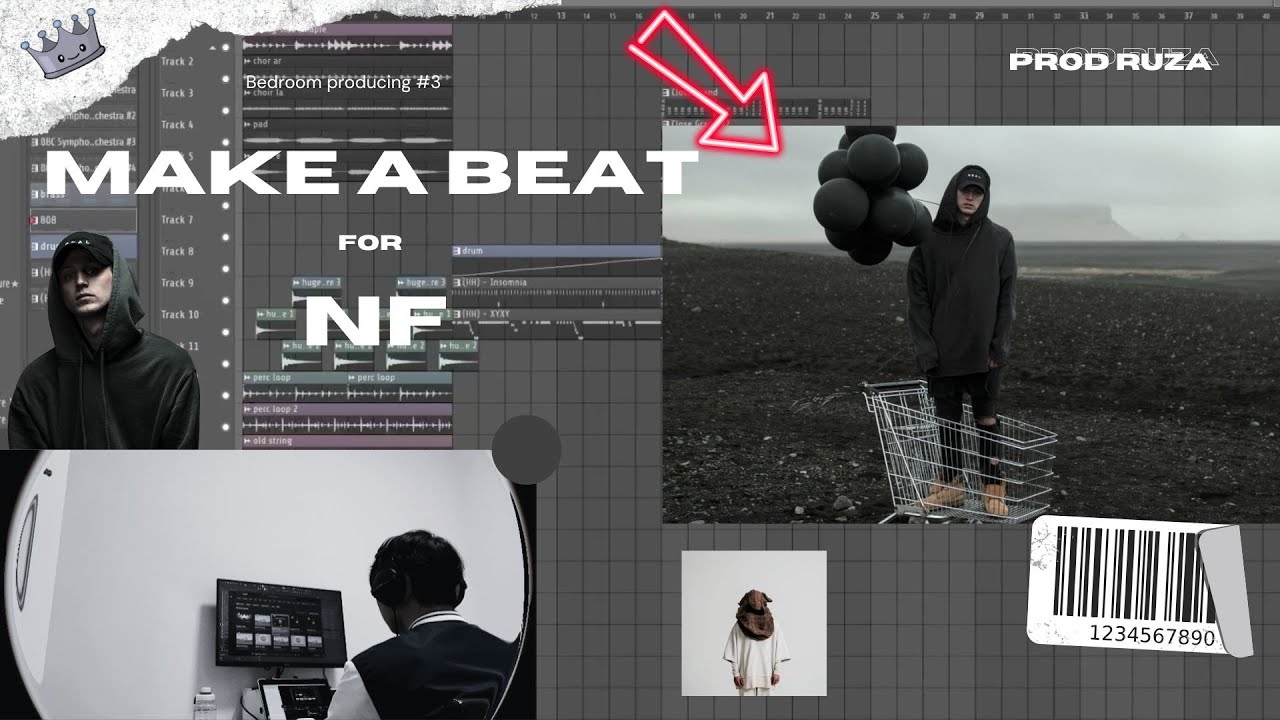The height and width of the screenshot is (720, 1280).
Task: Click the icon beside 'BBC Sympho..chestra #3'
Action: pos(35,141)
